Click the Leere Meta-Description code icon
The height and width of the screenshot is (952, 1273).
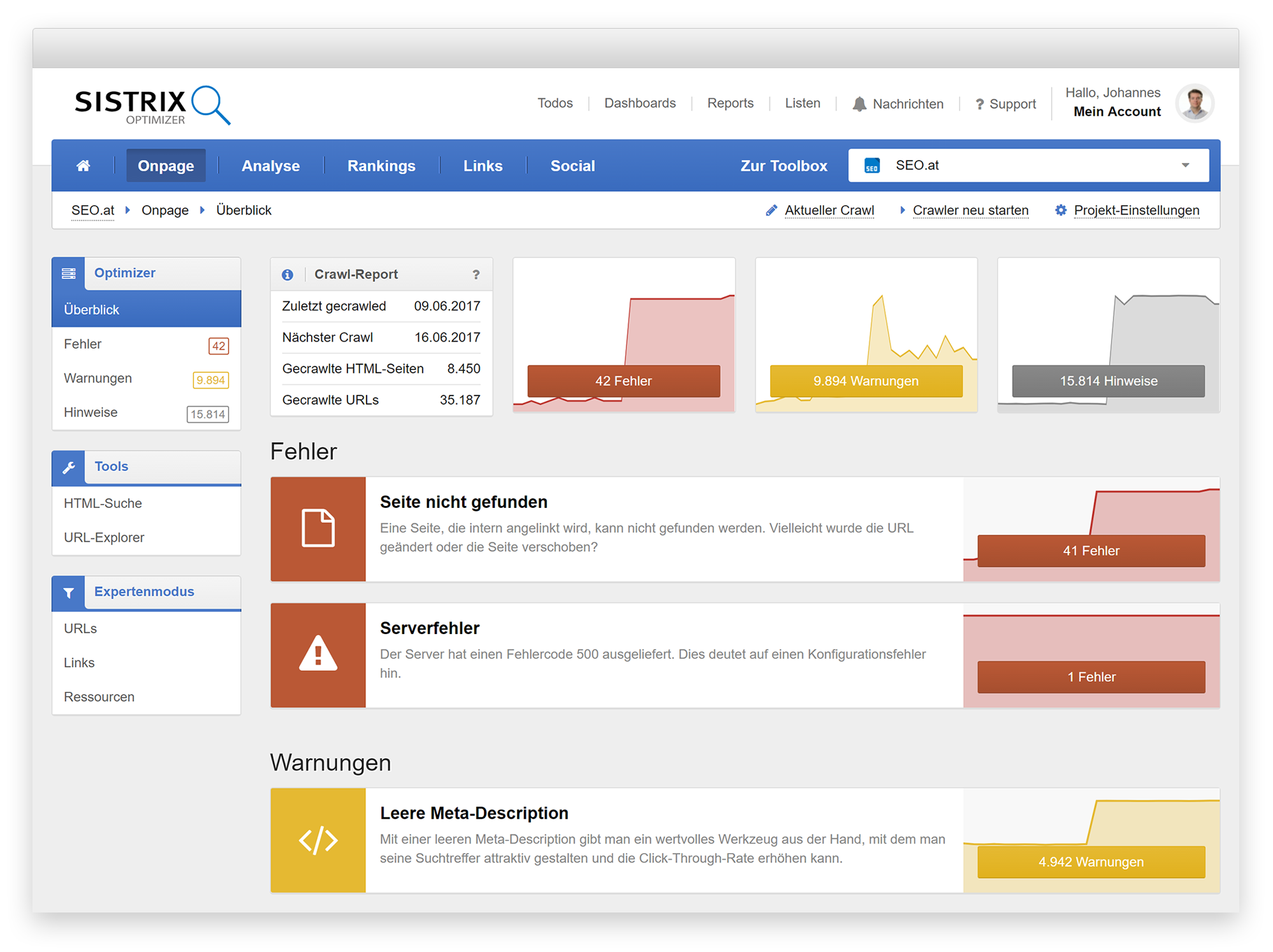pyautogui.click(x=318, y=840)
